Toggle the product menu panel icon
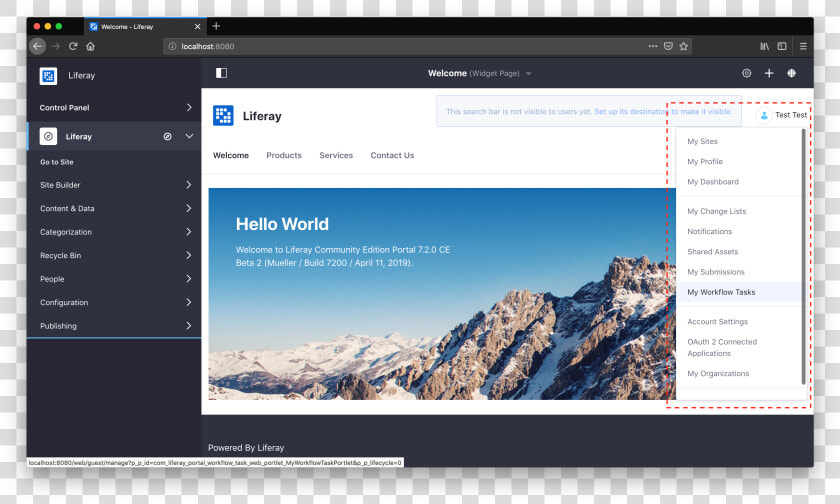 click(x=221, y=73)
